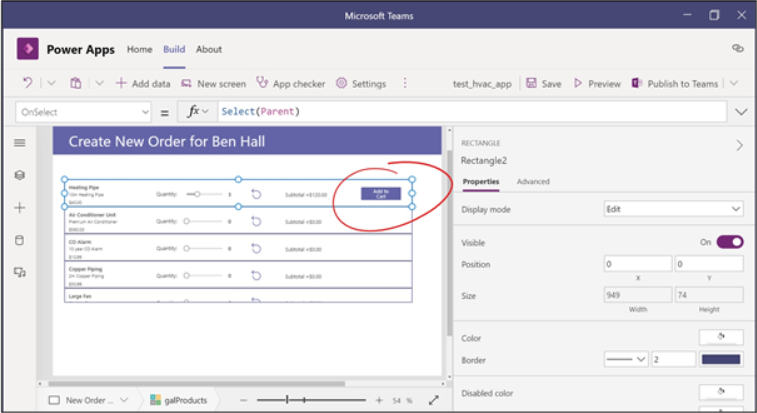Expand the toolbar chevron after Publish to Teams

pyautogui.click(x=734, y=84)
